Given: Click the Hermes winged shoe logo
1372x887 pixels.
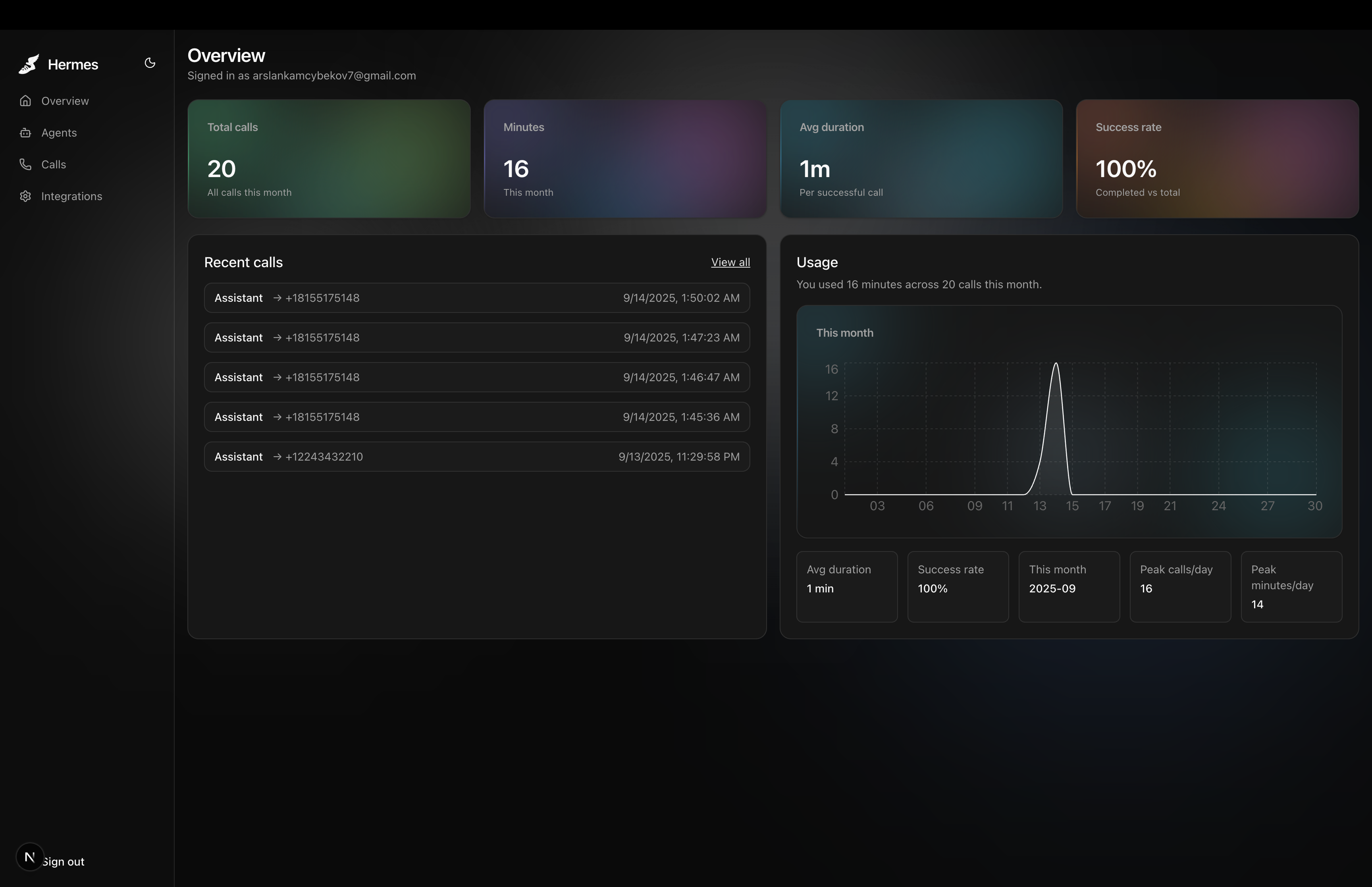Looking at the screenshot, I should (x=29, y=64).
